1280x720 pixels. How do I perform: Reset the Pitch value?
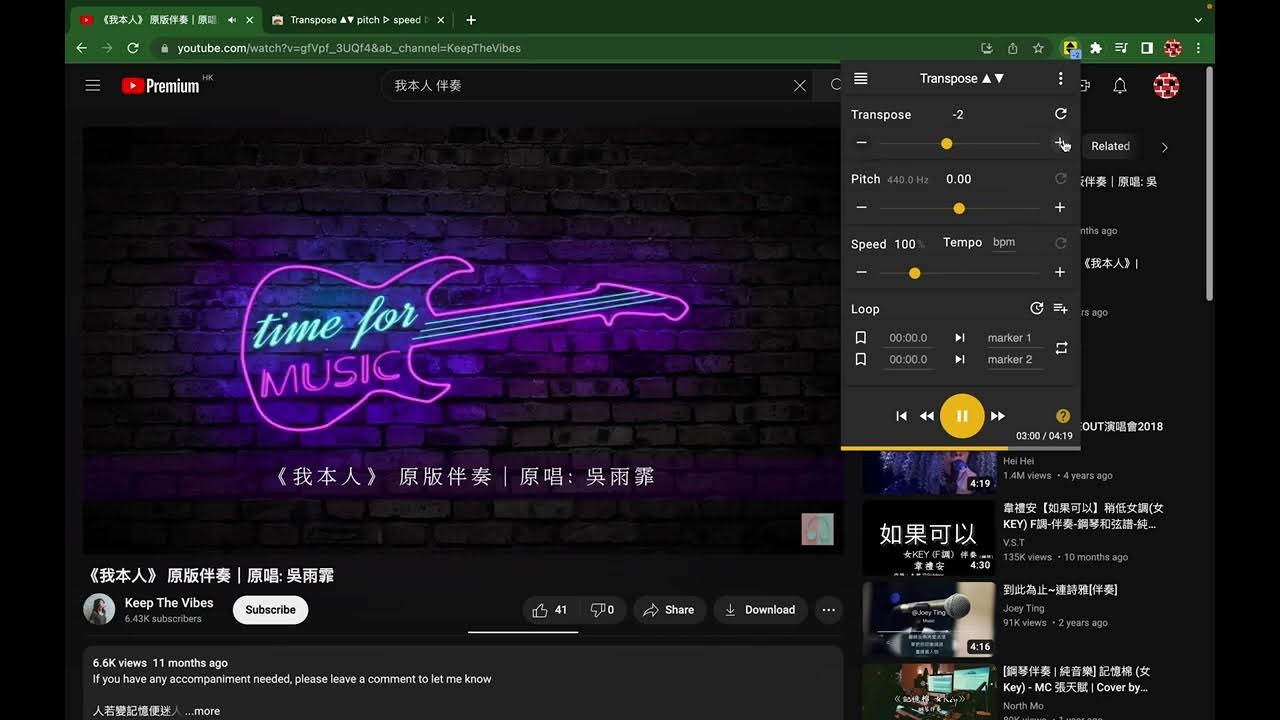(1061, 179)
